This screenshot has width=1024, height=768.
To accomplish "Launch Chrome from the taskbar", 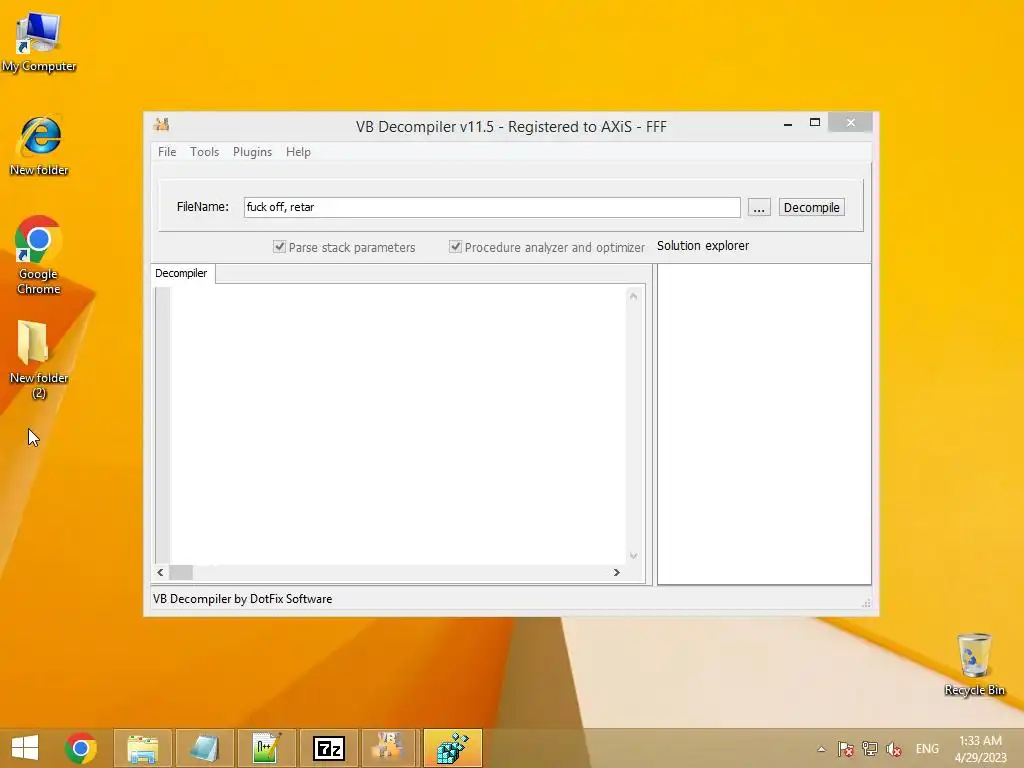I will 81,748.
